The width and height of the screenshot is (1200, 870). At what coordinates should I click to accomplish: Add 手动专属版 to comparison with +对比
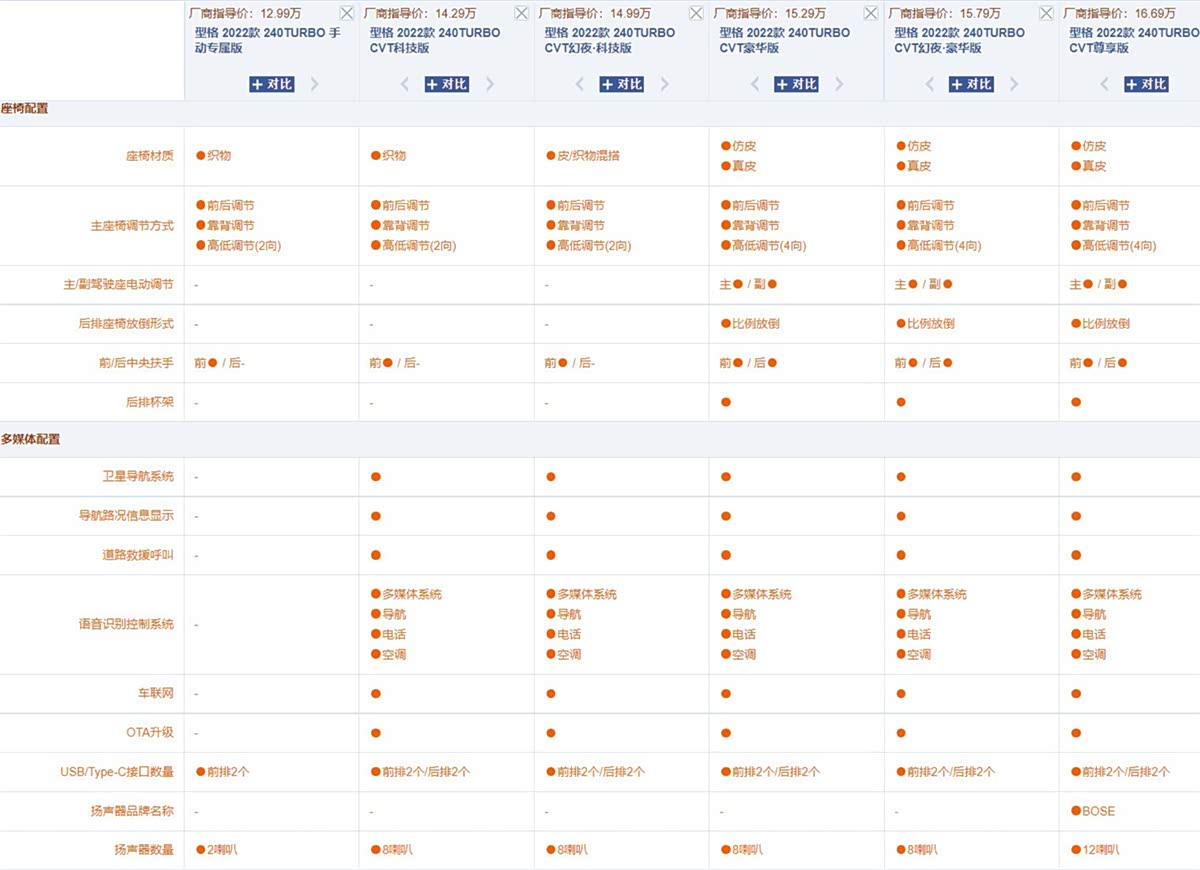(x=272, y=84)
